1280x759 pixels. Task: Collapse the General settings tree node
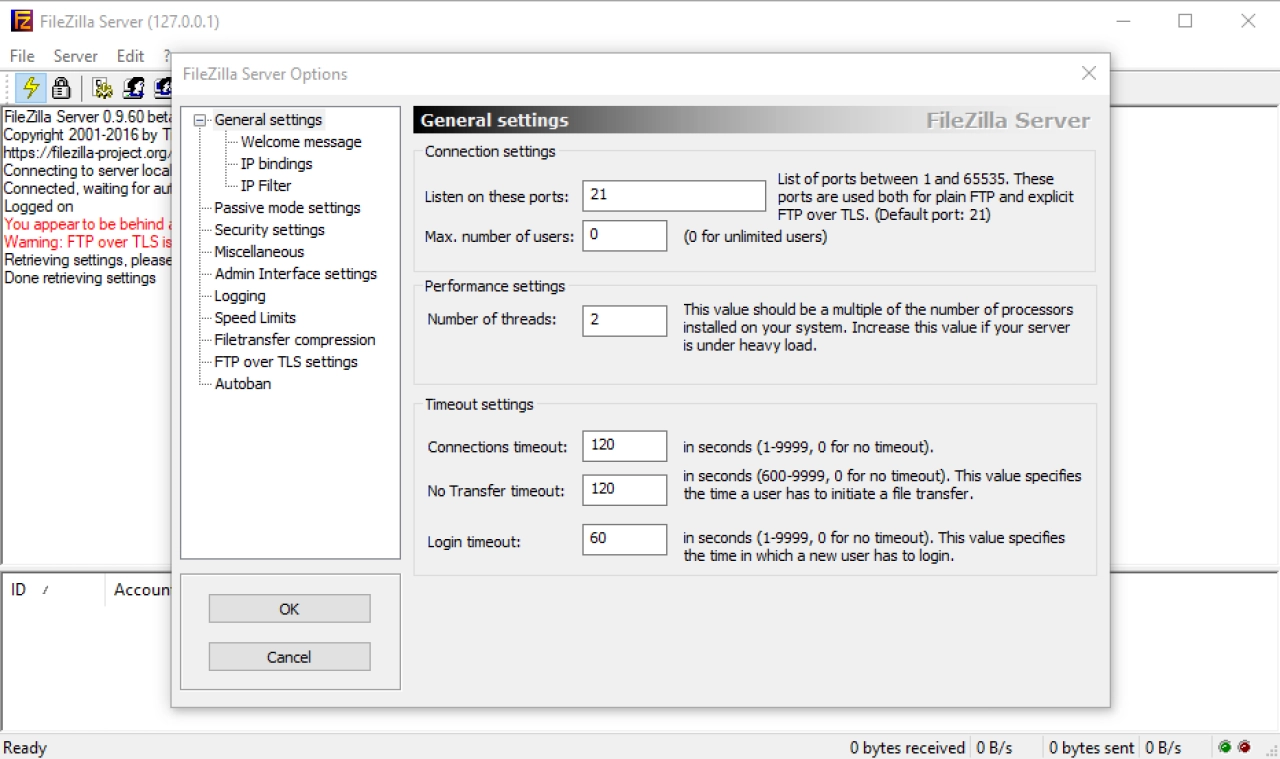[x=200, y=120]
